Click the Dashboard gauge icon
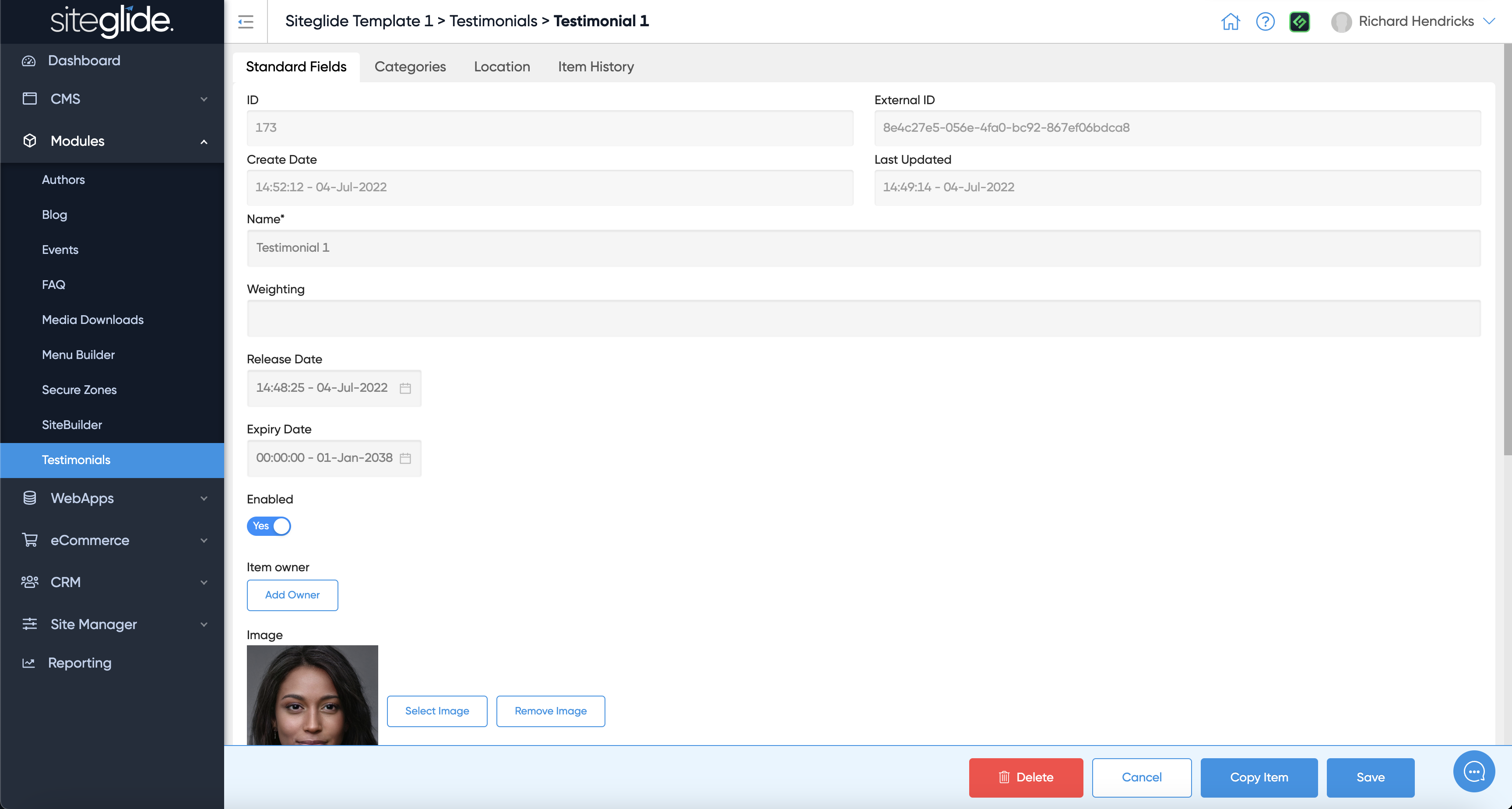Viewport: 1512px width, 809px height. 29,60
